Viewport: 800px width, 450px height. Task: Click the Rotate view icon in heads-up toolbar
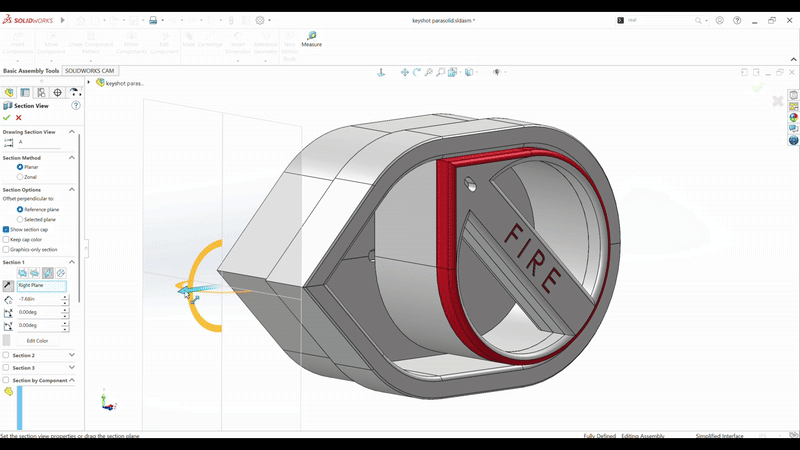(417, 72)
